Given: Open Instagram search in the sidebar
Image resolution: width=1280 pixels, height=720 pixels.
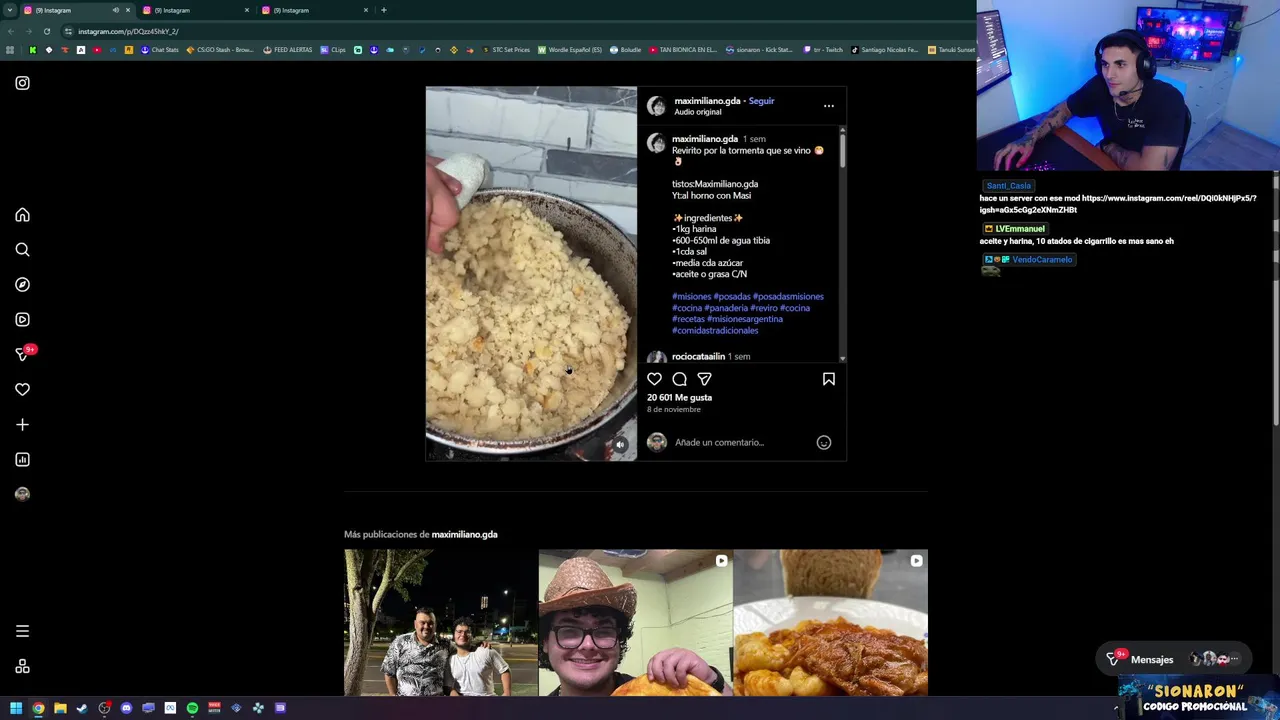Looking at the screenshot, I should click(x=22, y=250).
